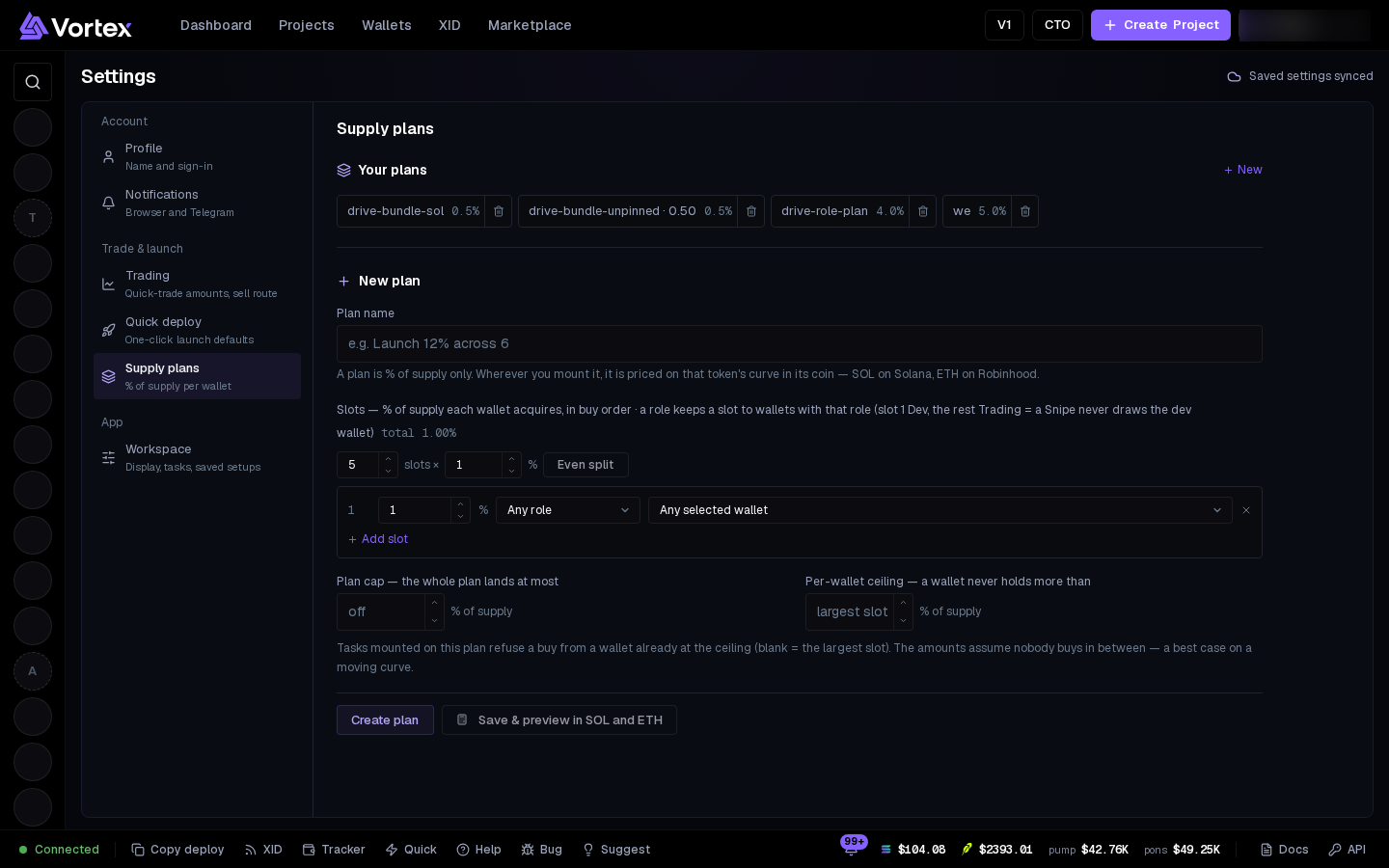
Task: Toggle CTO mode button
Action: click(x=1057, y=25)
